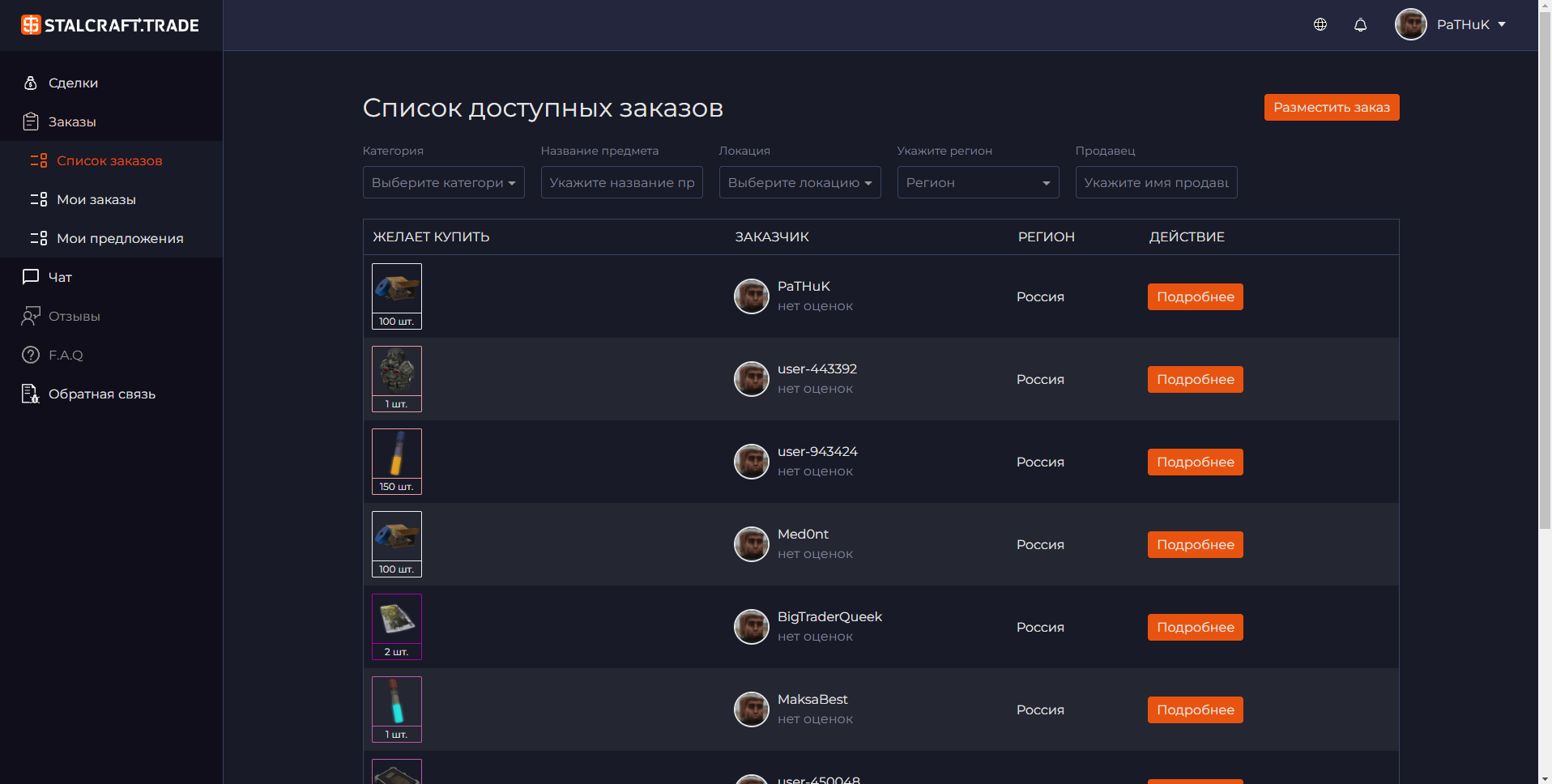
Task: Click the Мои заказы list icon
Action: [x=39, y=199]
